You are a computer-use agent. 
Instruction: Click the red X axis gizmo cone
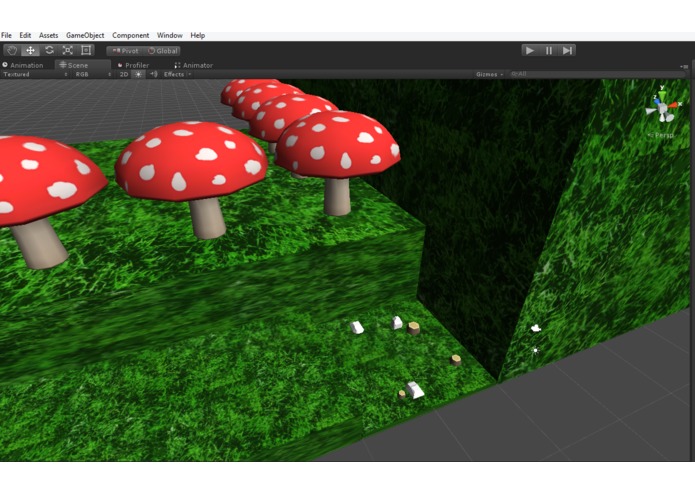tap(673, 105)
